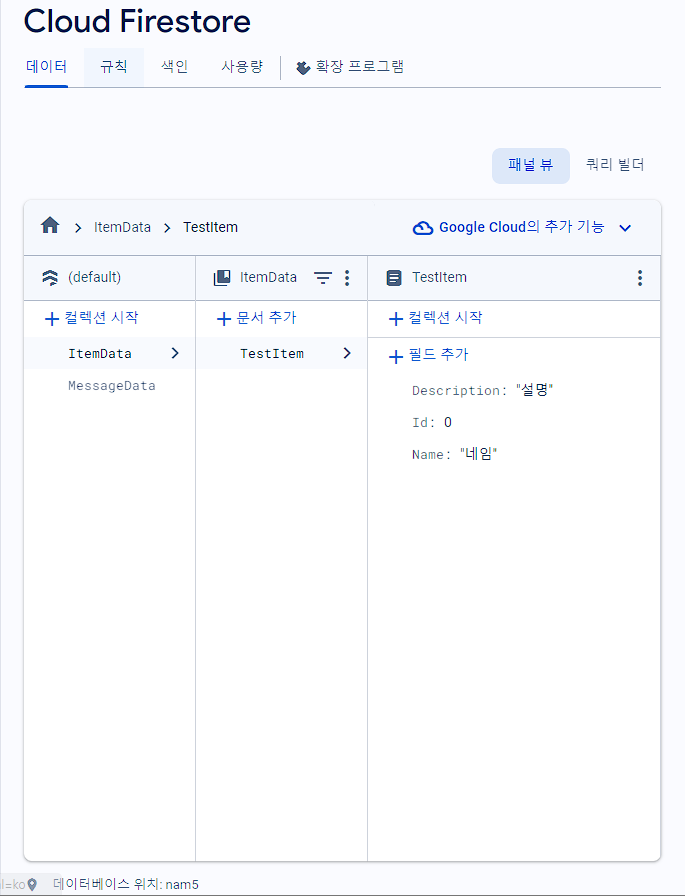The image size is (685, 896).
Task: Click the plus icon next to 필드 추가
Action: point(396,357)
